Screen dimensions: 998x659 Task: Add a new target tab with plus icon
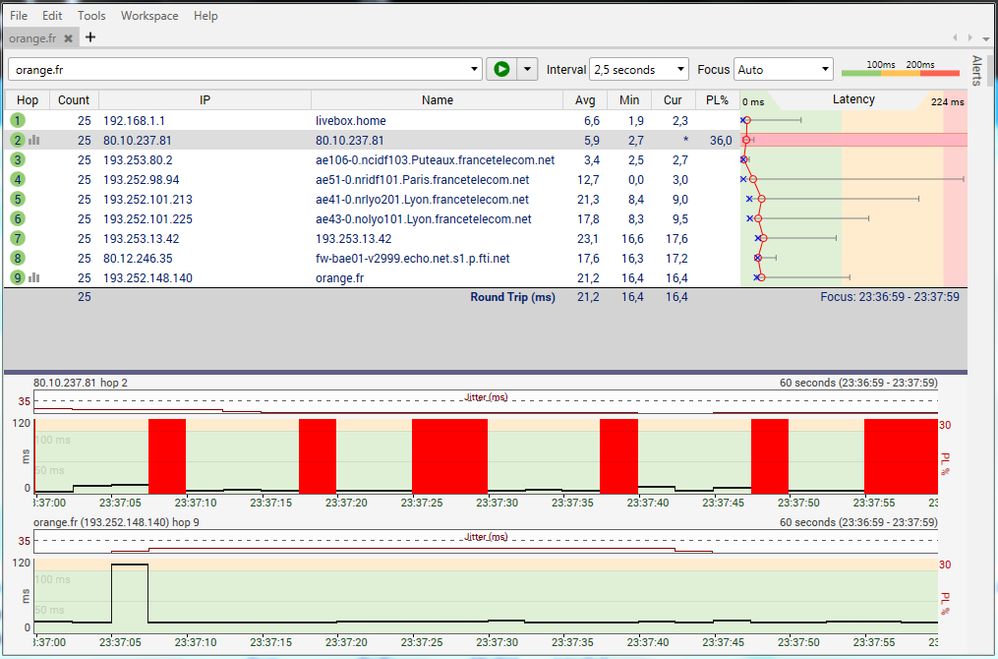pos(90,38)
